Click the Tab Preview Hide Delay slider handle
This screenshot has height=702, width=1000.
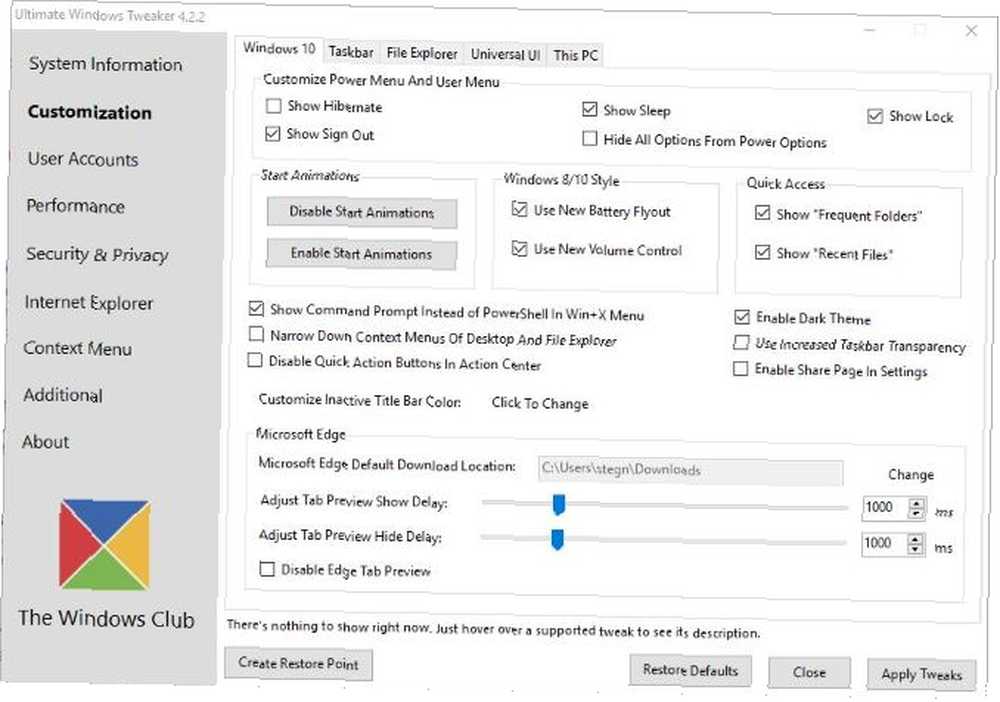(x=557, y=539)
